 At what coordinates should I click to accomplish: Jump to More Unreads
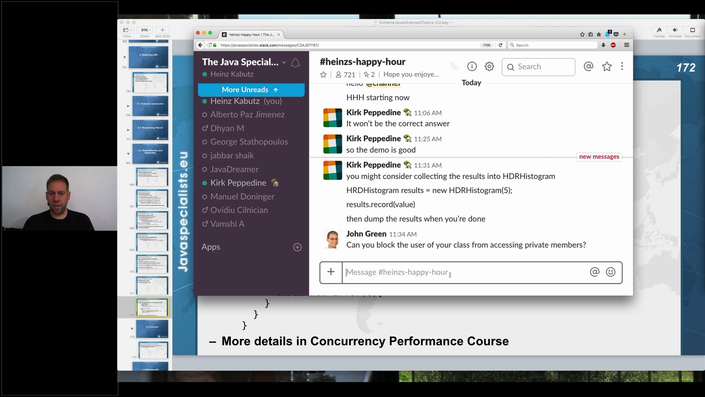[251, 89]
